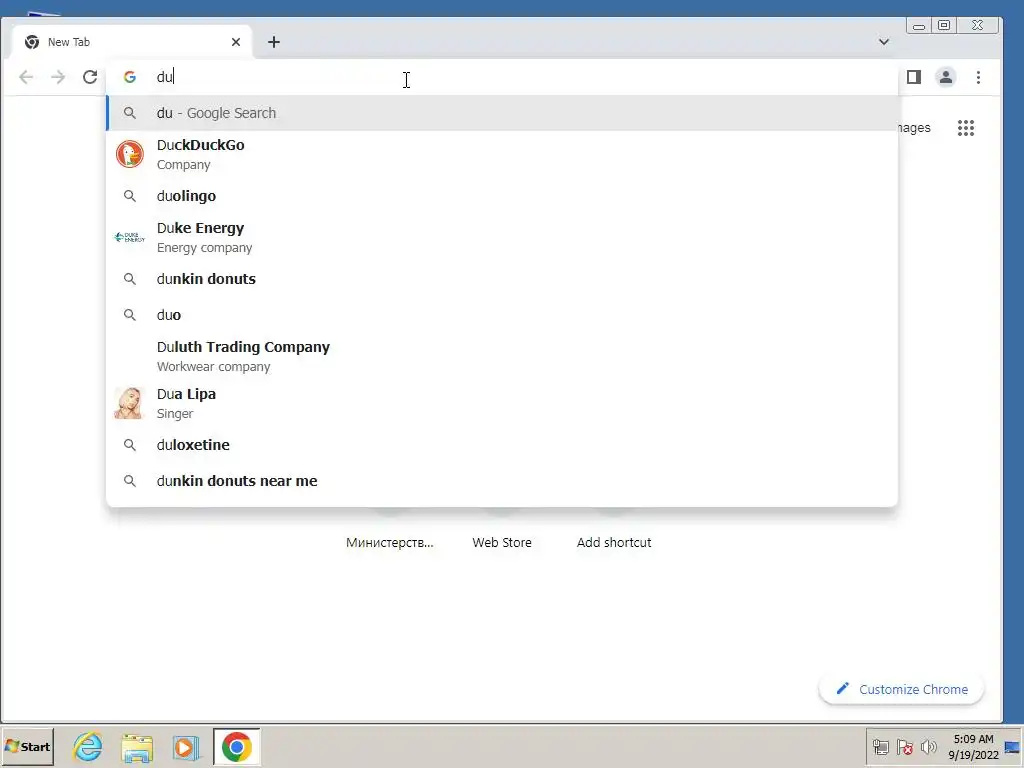Image resolution: width=1024 pixels, height=768 pixels.
Task: Click magnifier icon beside 'du - Google Search'
Action: click(x=130, y=113)
